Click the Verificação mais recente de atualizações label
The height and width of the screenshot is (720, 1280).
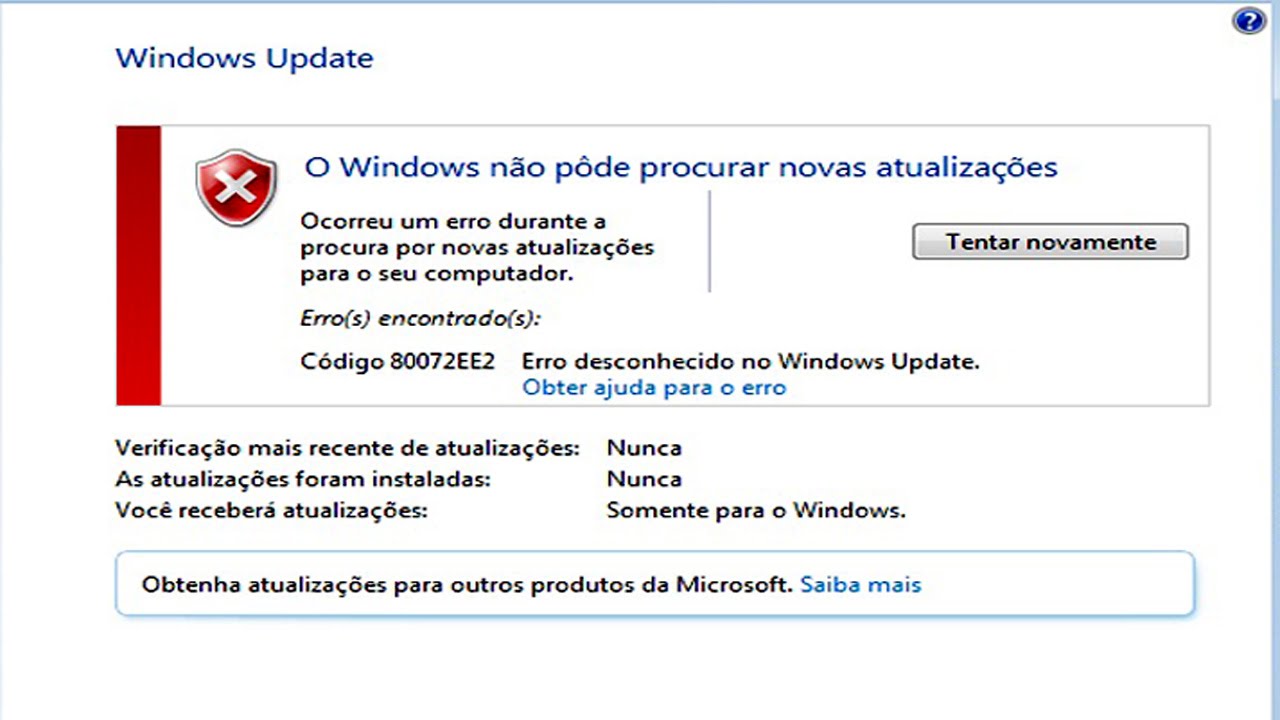(x=347, y=448)
